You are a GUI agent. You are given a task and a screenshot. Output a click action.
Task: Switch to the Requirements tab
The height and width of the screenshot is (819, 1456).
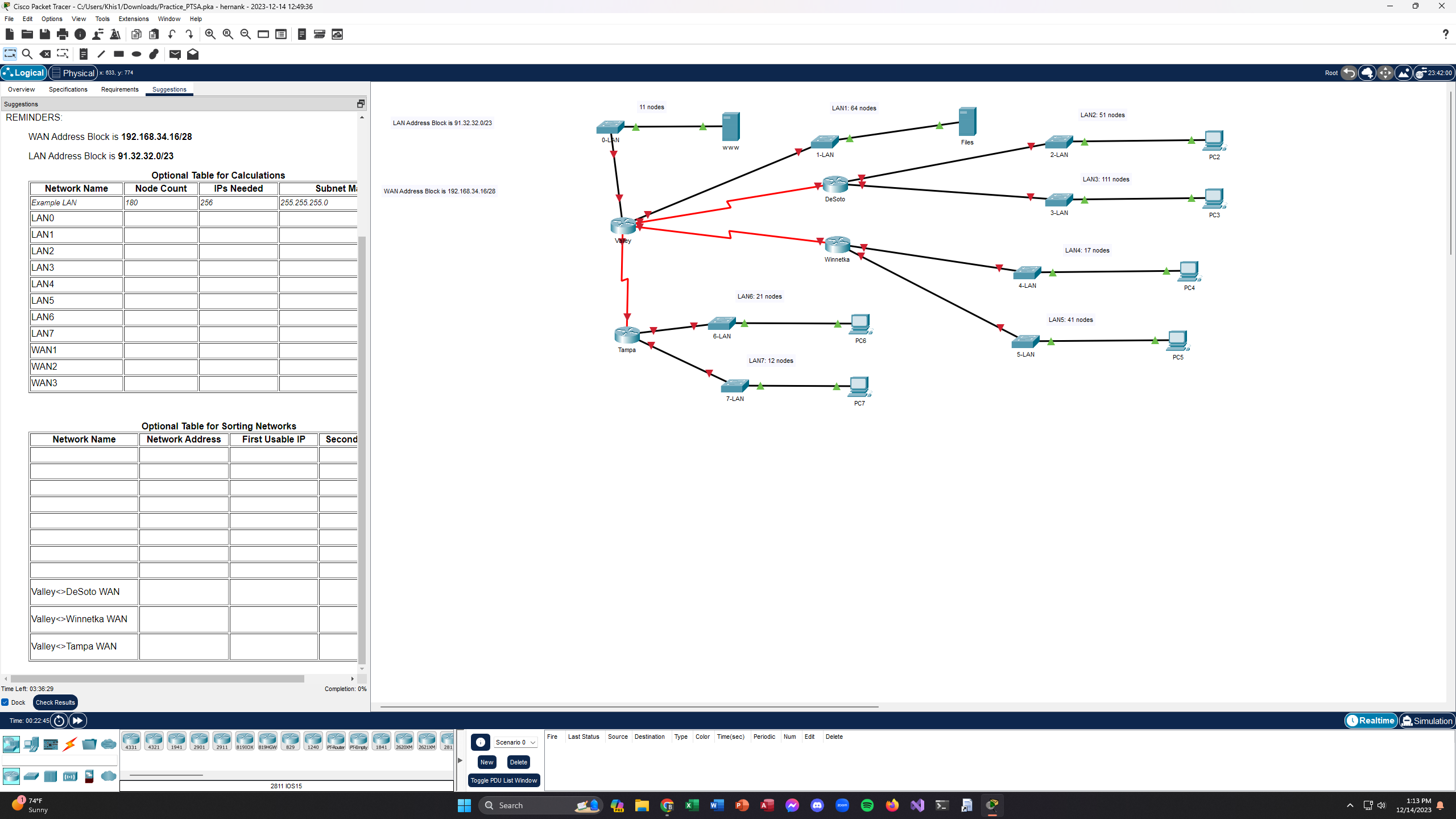[119, 89]
